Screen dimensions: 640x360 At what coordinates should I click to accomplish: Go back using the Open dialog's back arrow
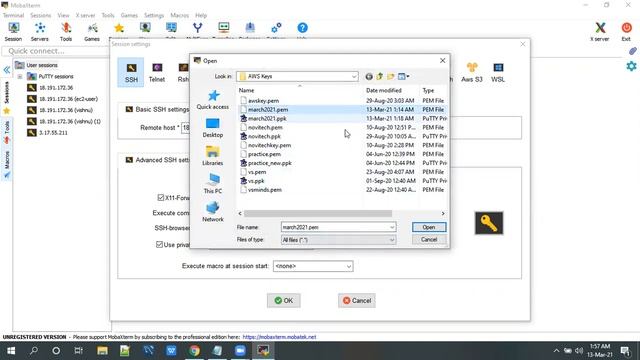(x=369, y=76)
